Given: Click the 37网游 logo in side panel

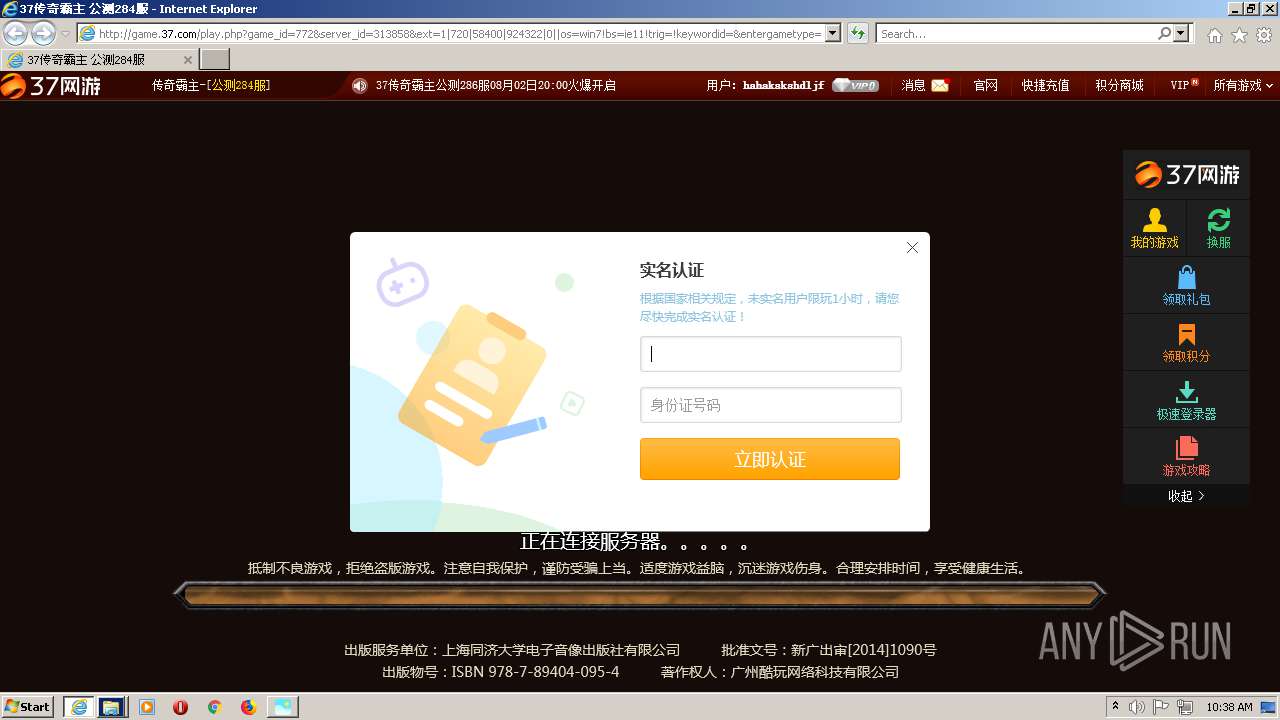Looking at the screenshot, I should point(1187,175).
